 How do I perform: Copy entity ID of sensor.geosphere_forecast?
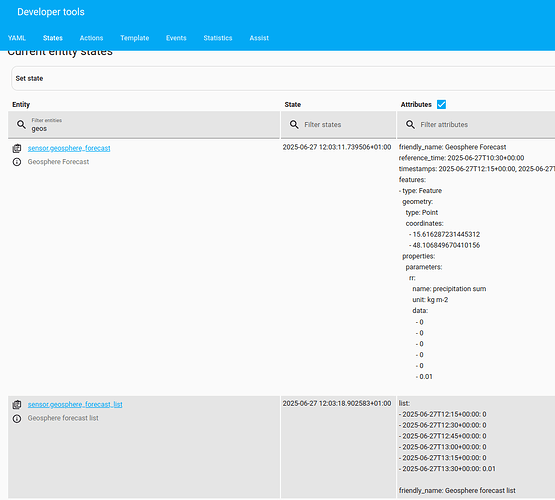(17, 148)
